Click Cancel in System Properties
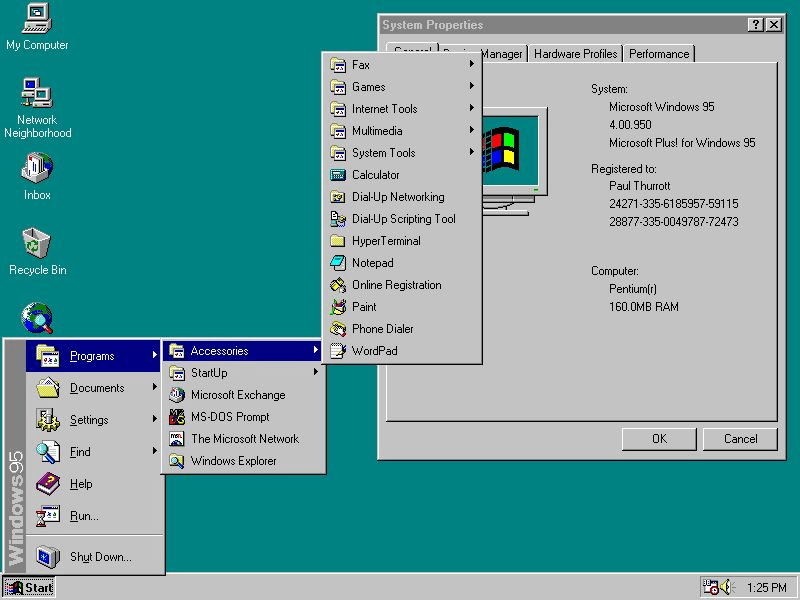 coord(740,439)
